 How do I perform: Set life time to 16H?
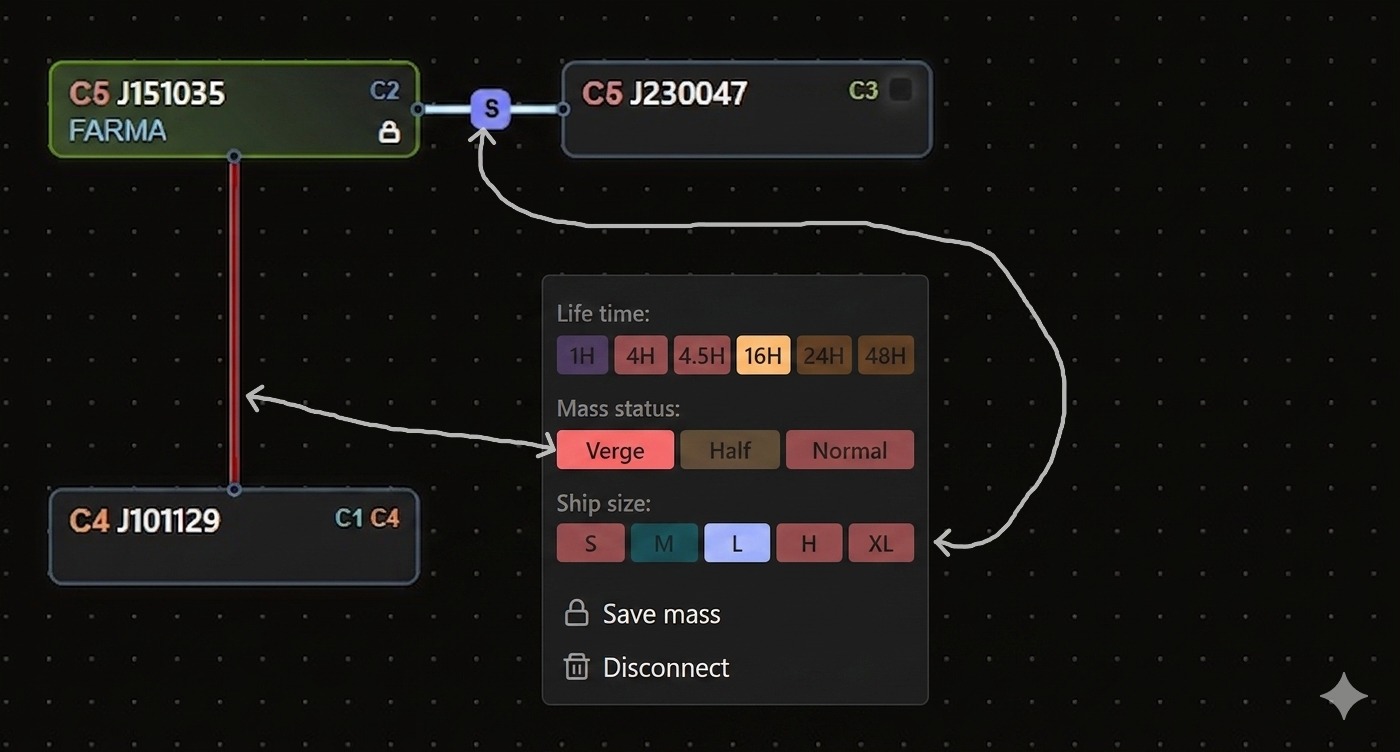(763, 355)
